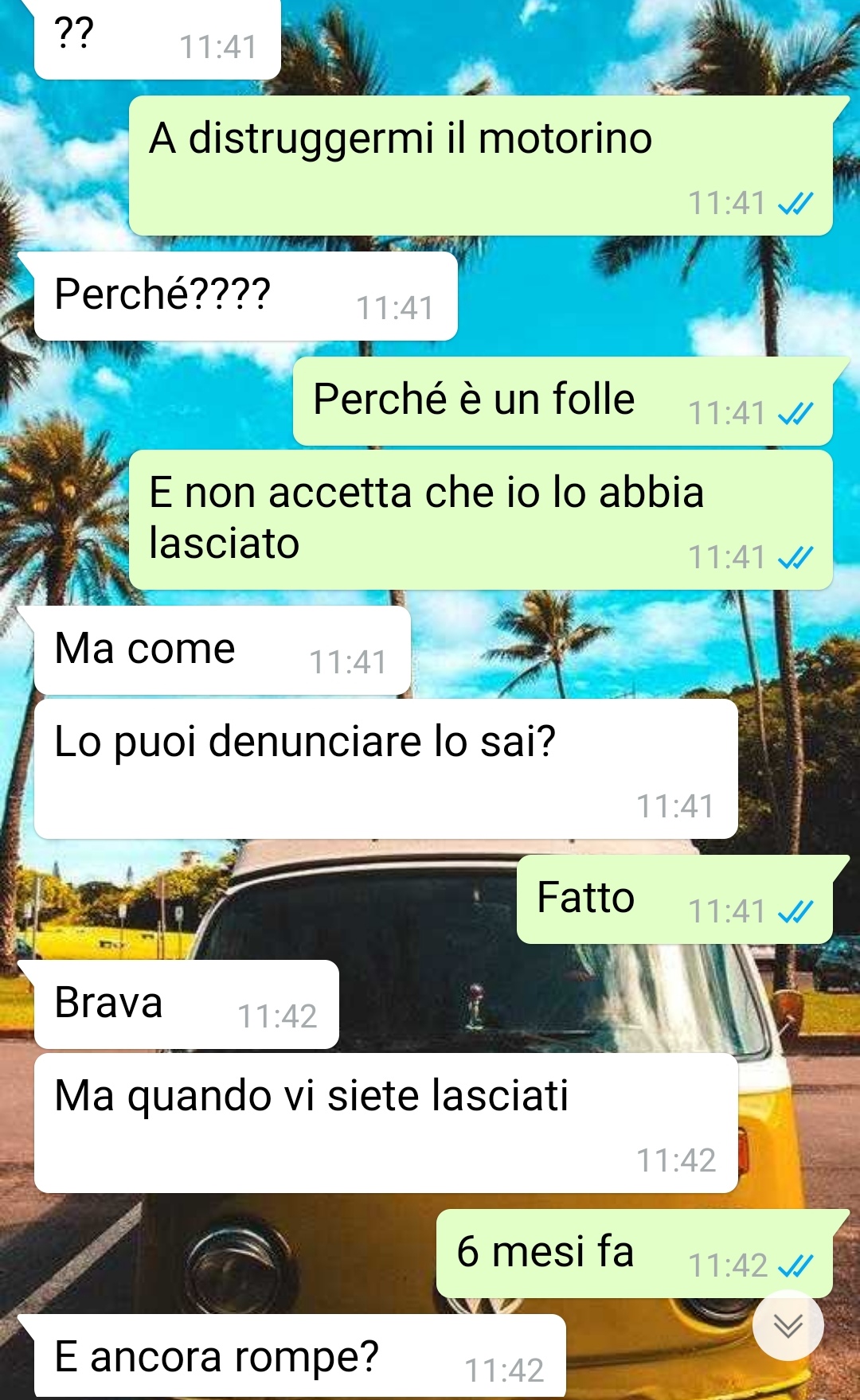Tap the read ticks on "Perché è un folle"
The height and width of the screenshot is (1400, 860).
coord(795,413)
